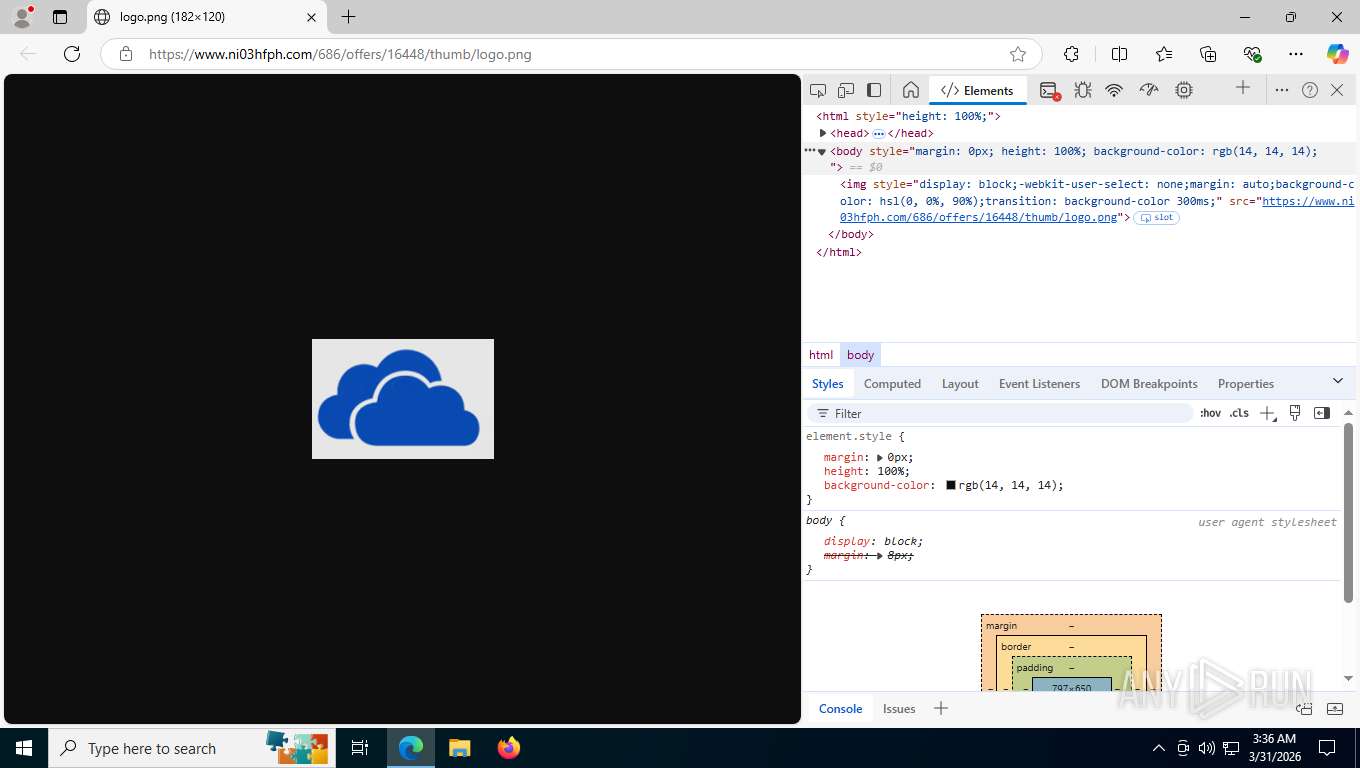The width and height of the screenshot is (1360, 768).
Task: Add page to favorites with star icon
Action: (1018, 54)
